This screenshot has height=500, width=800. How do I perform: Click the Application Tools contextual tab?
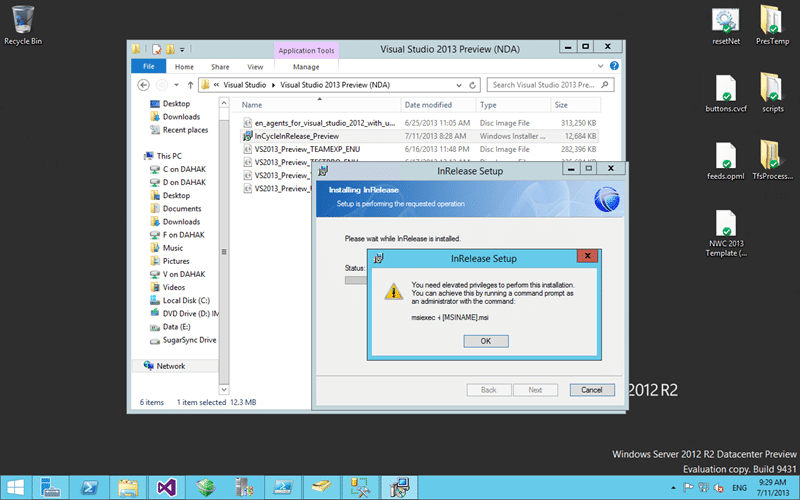coord(306,51)
